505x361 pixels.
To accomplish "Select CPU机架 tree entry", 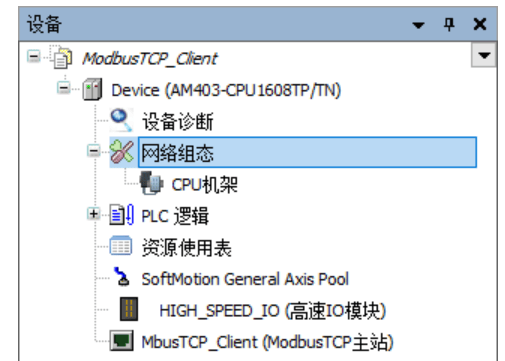I will 205,184.
